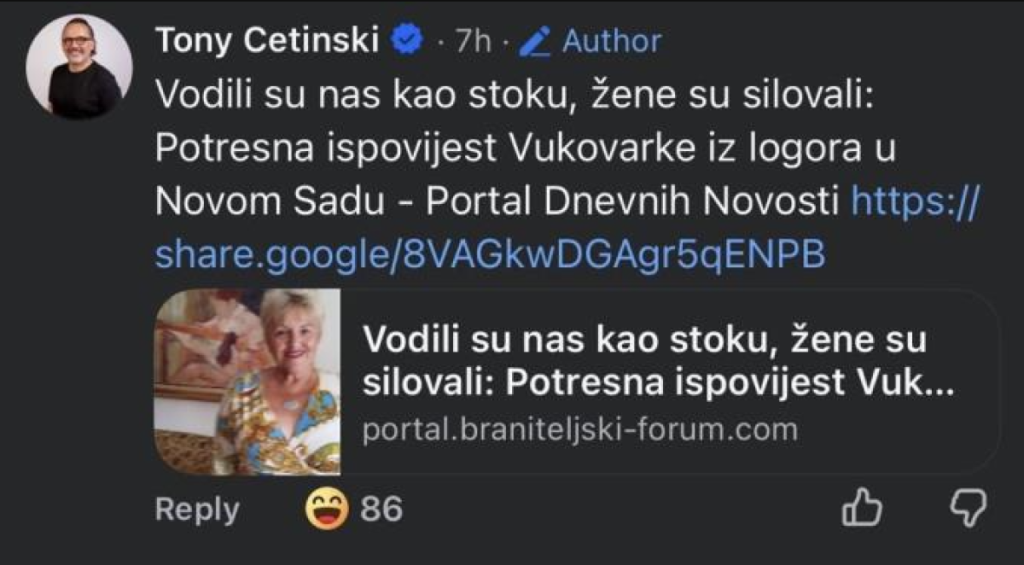Viewport: 1024px width, 565px height.
Task: Dislike the comment with thumbs down
Action: [966, 507]
